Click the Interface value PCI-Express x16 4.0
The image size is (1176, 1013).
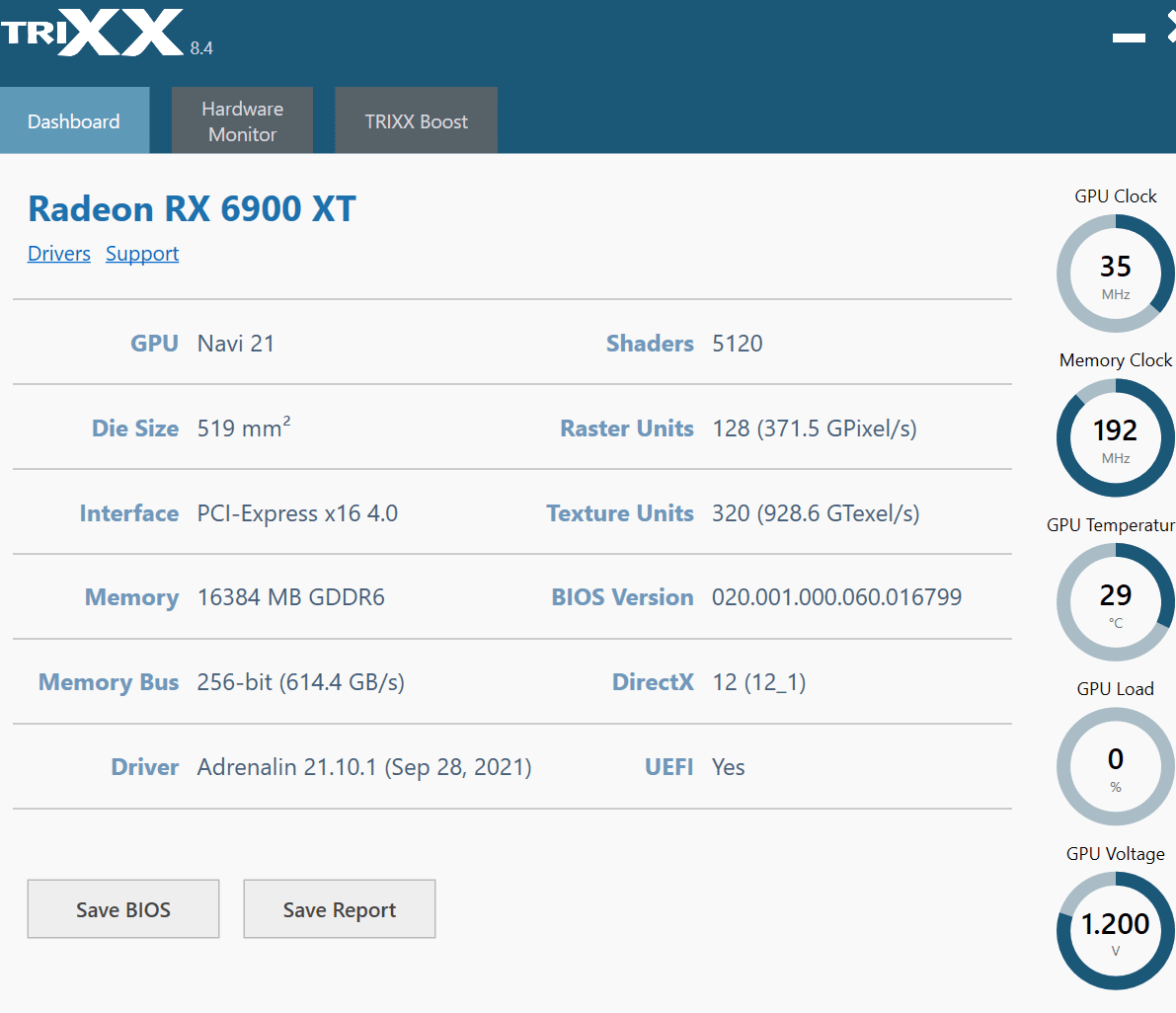(297, 513)
